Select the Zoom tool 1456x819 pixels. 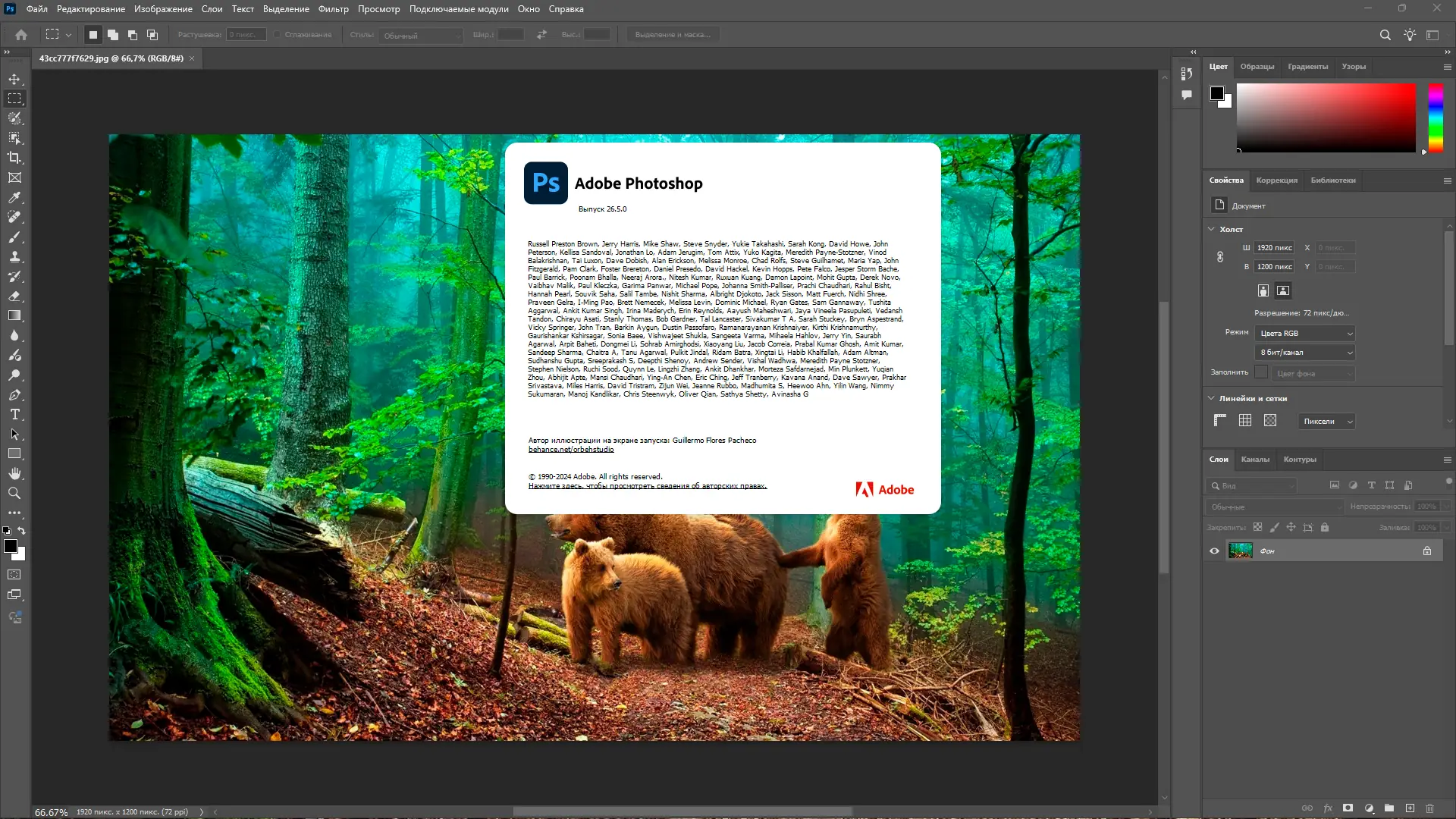[x=14, y=493]
